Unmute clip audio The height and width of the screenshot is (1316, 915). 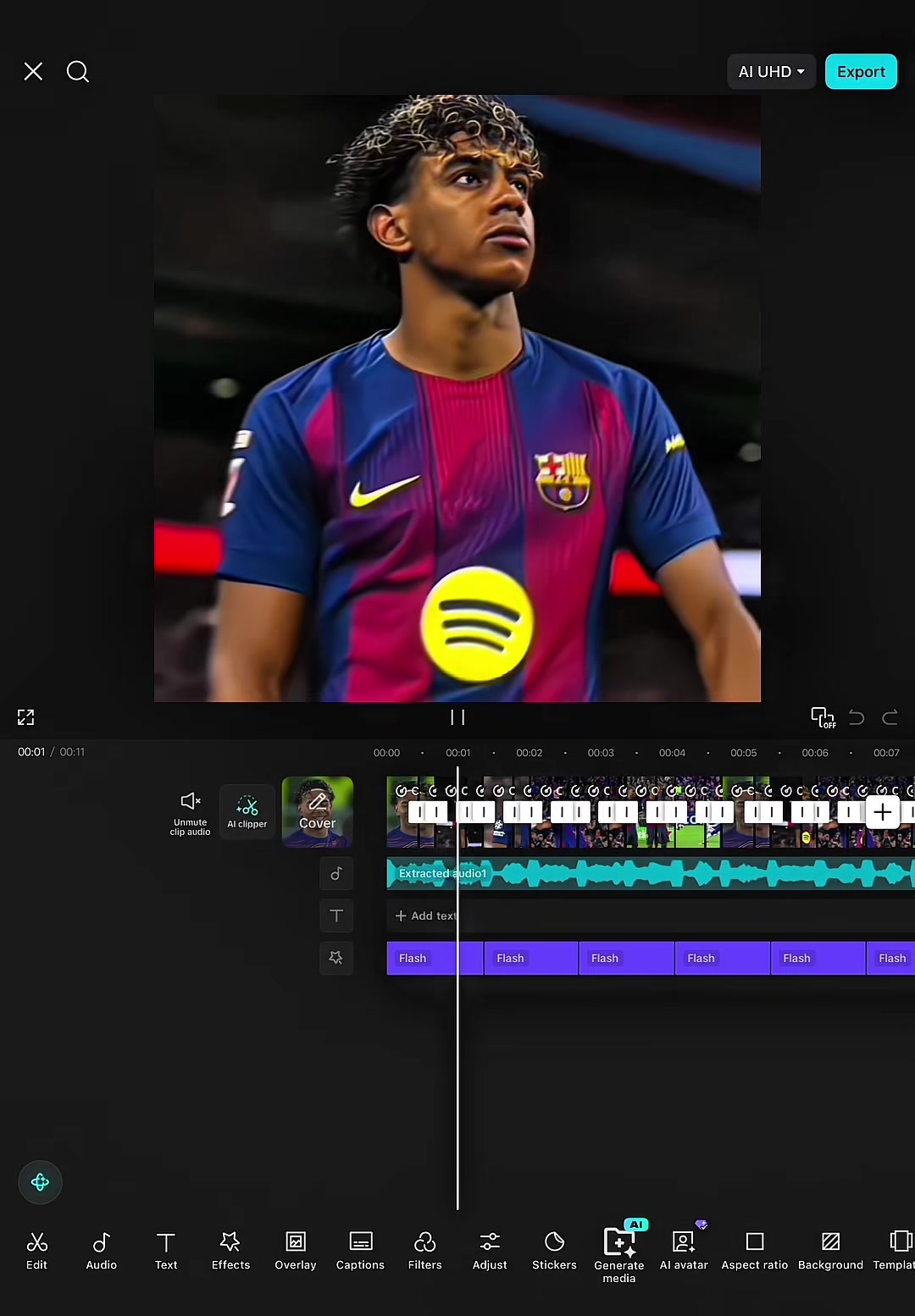coord(190,813)
